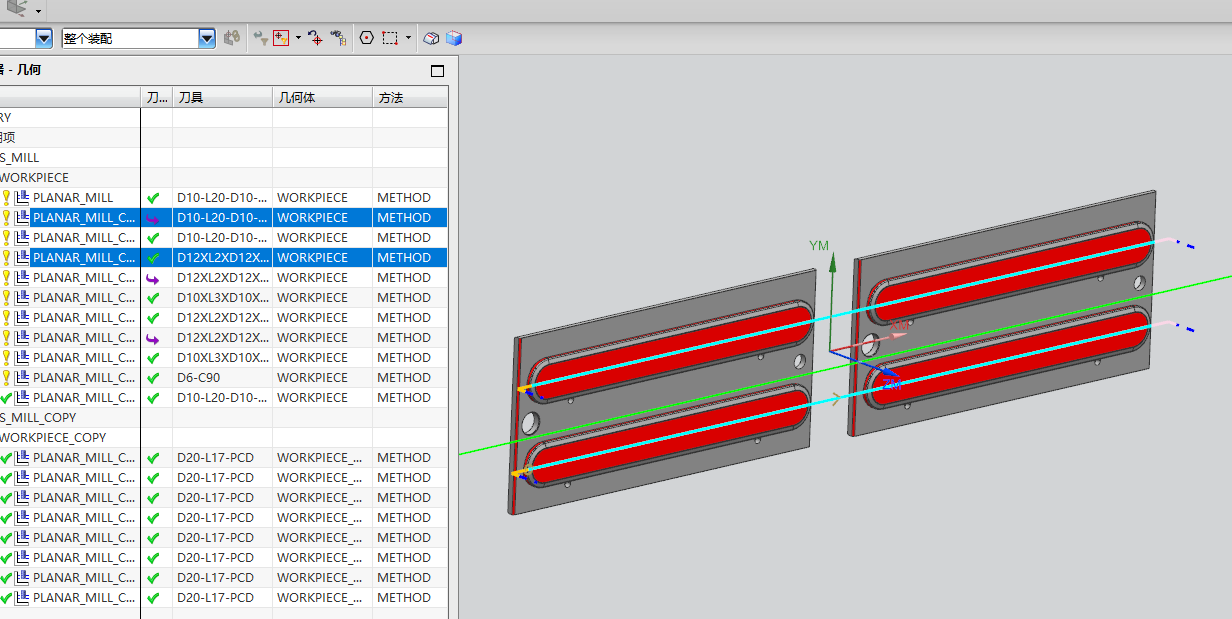Click the blue shaded cube icon

454,38
